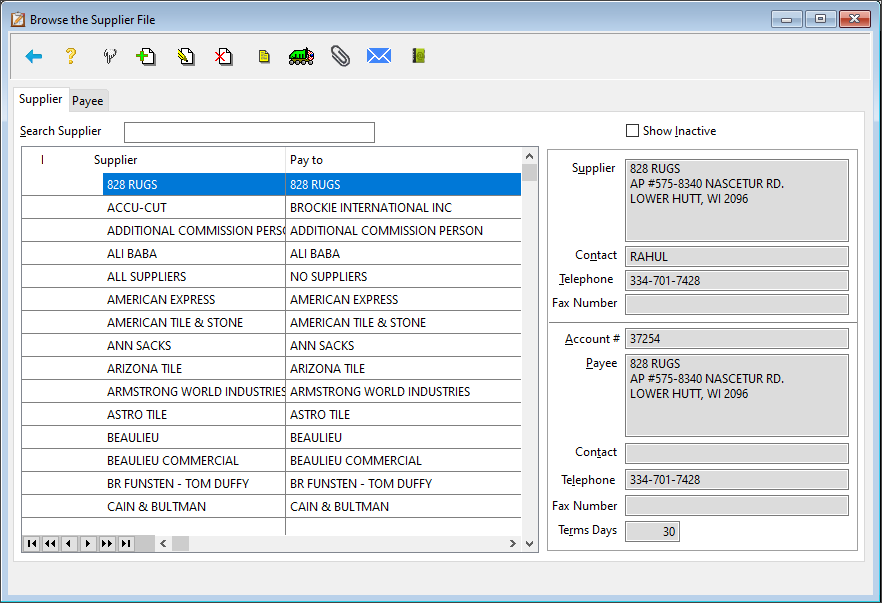Select BROCKIE INTERNATIONAL INC pay-to cell

403,208
